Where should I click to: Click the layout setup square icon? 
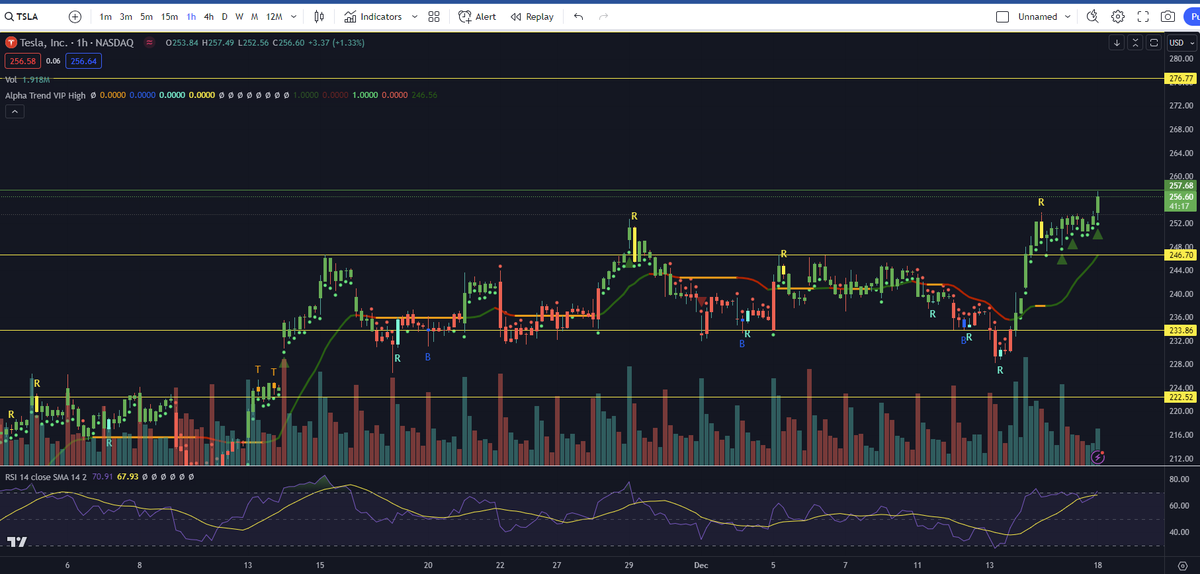[1003, 17]
